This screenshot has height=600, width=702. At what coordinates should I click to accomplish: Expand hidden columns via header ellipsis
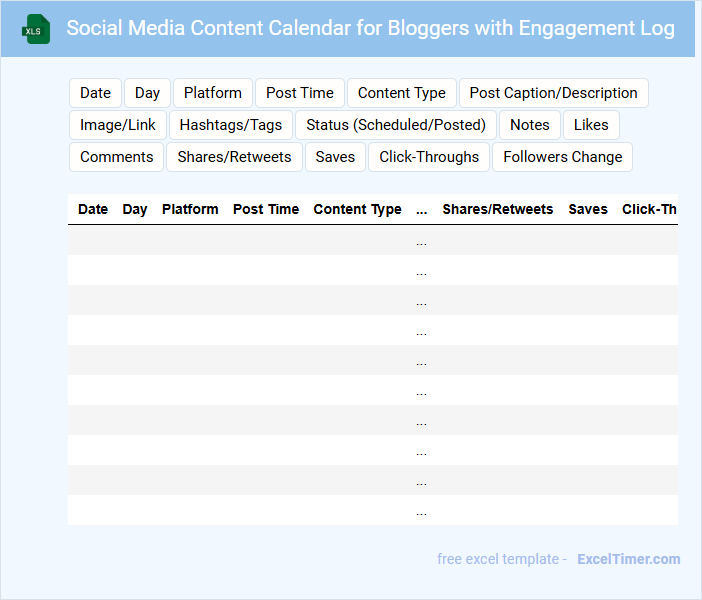(421, 209)
